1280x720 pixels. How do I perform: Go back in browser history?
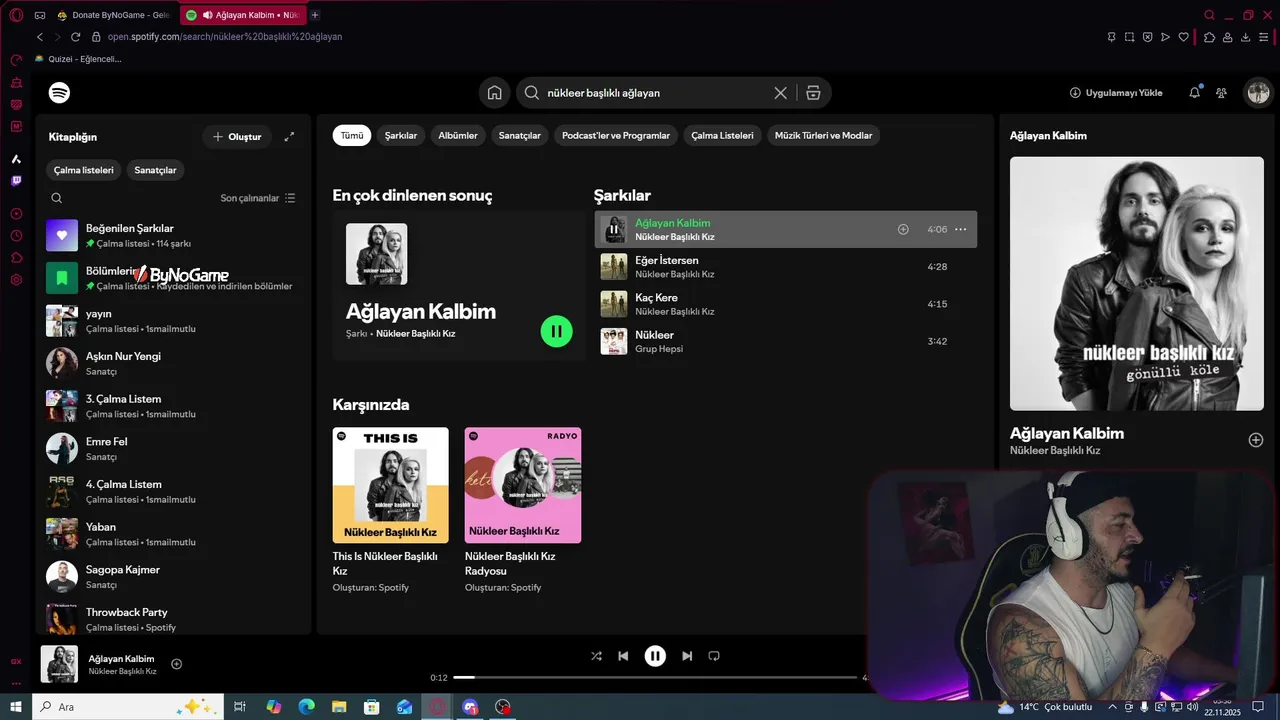pos(40,37)
